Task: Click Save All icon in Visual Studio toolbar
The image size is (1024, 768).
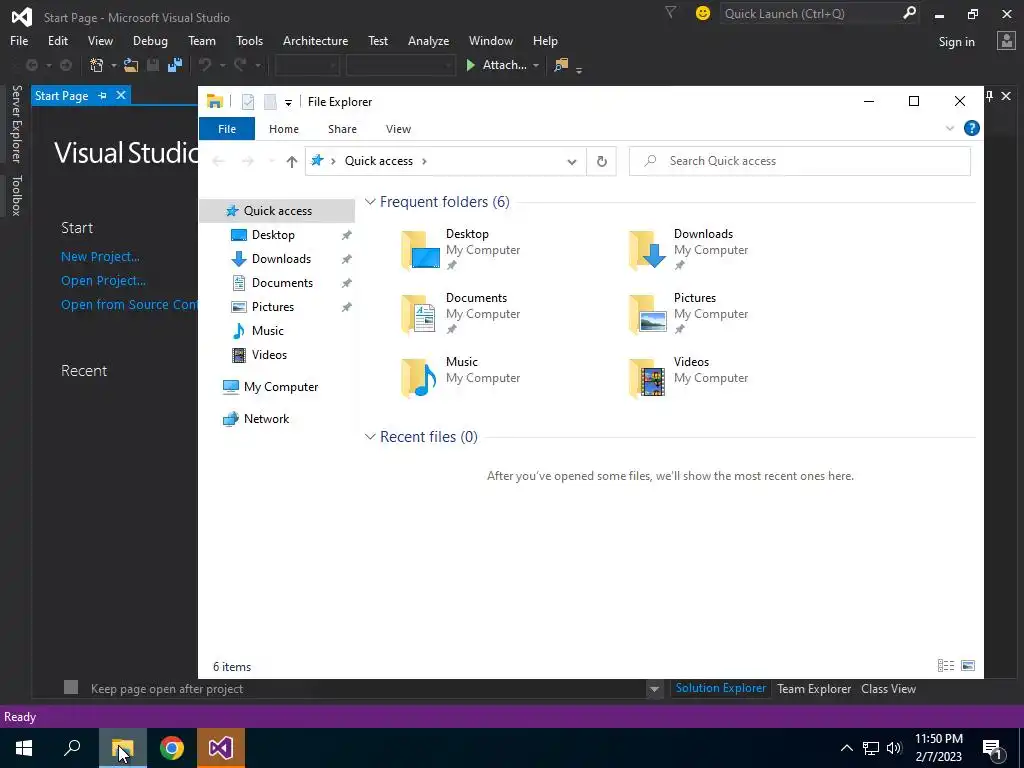Action: coord(174,65)
